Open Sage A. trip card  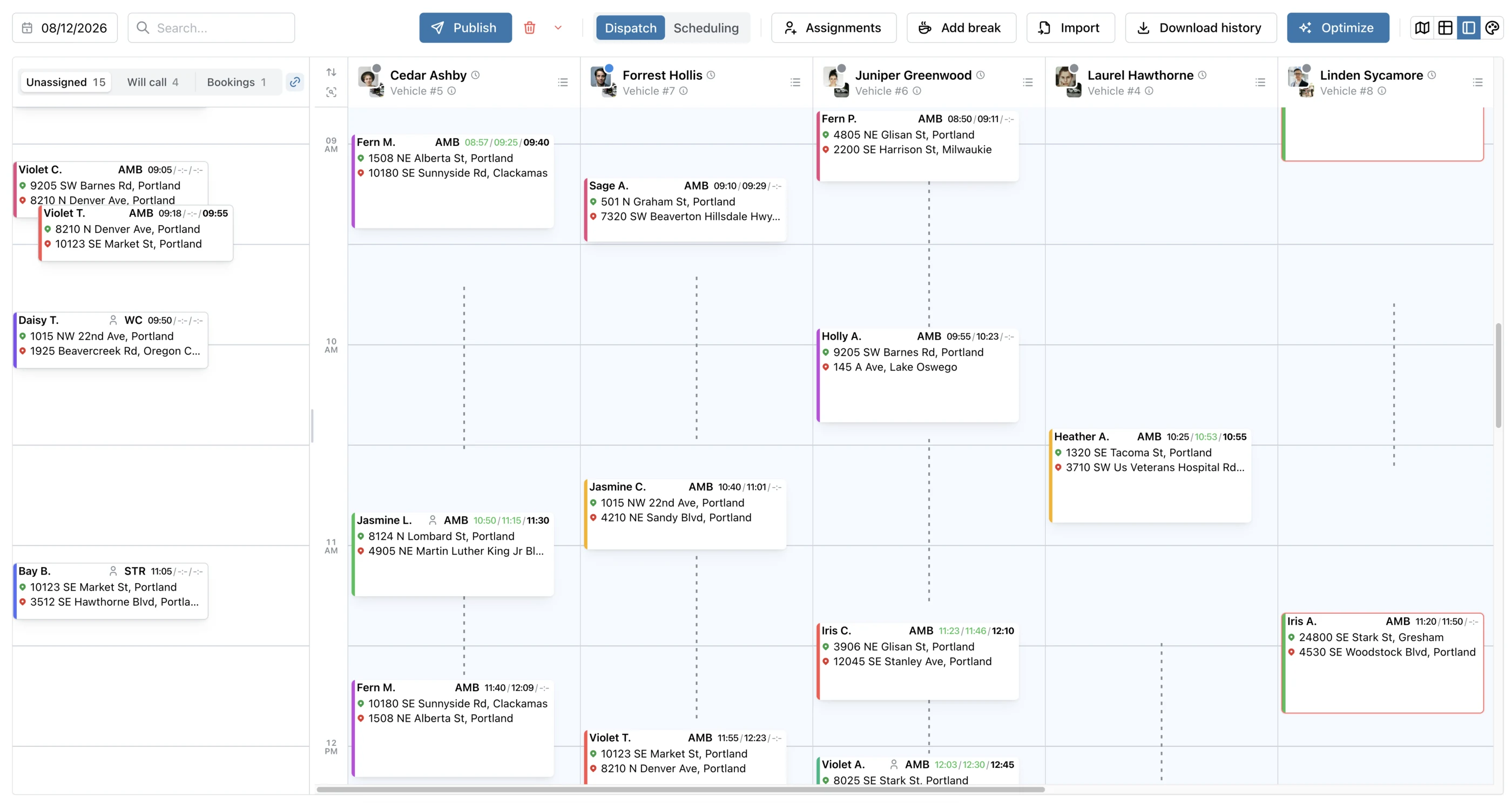(x=685, y=210)
